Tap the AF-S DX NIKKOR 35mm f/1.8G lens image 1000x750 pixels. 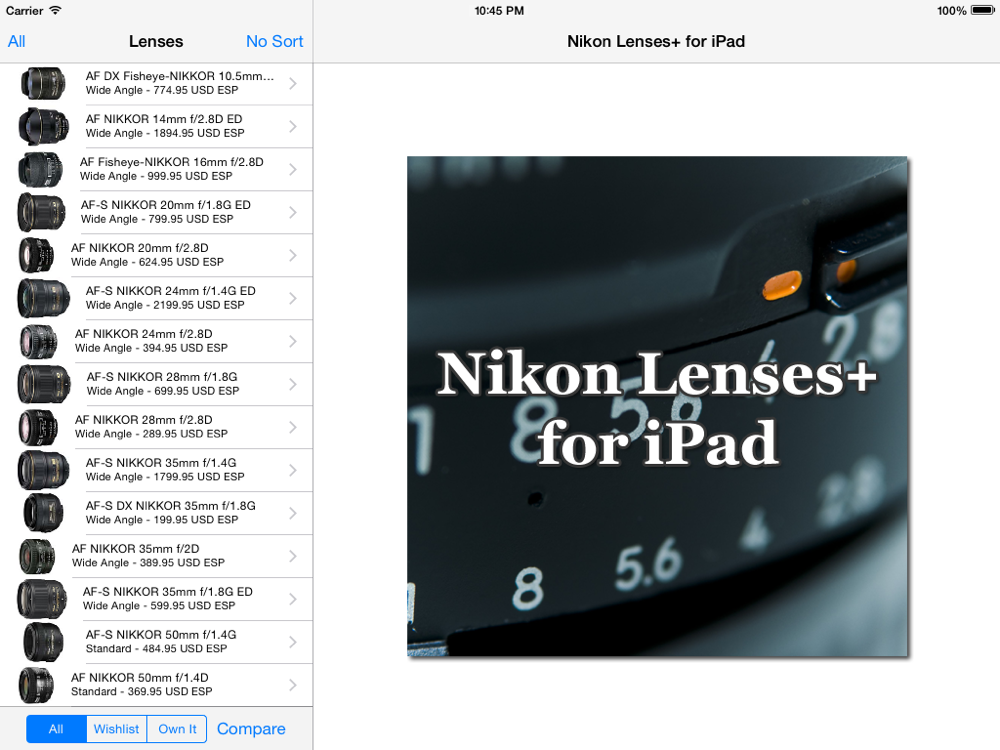(x=43, y=513)
